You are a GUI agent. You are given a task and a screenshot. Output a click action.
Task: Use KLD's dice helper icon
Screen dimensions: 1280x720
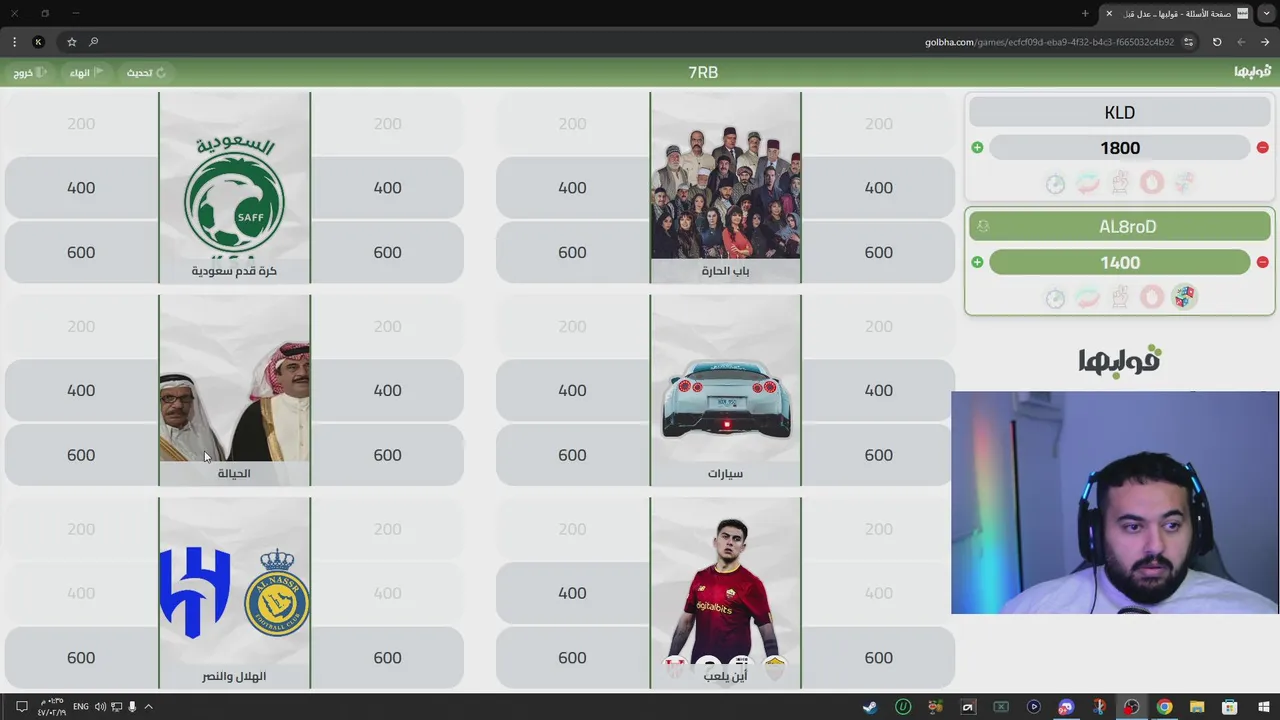click(1184, 183)
